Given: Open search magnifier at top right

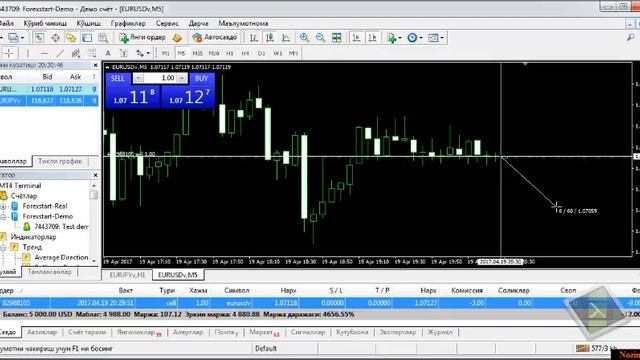Looking at the screenshot, I should 631,38.
